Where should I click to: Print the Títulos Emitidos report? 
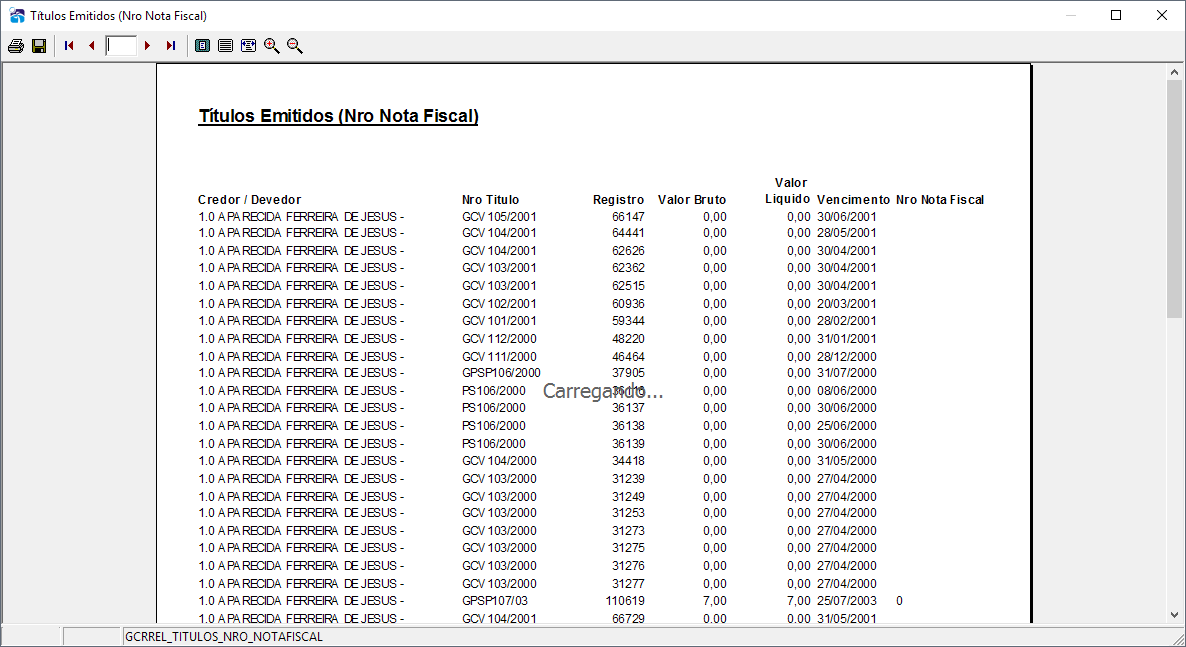(16, 46)
